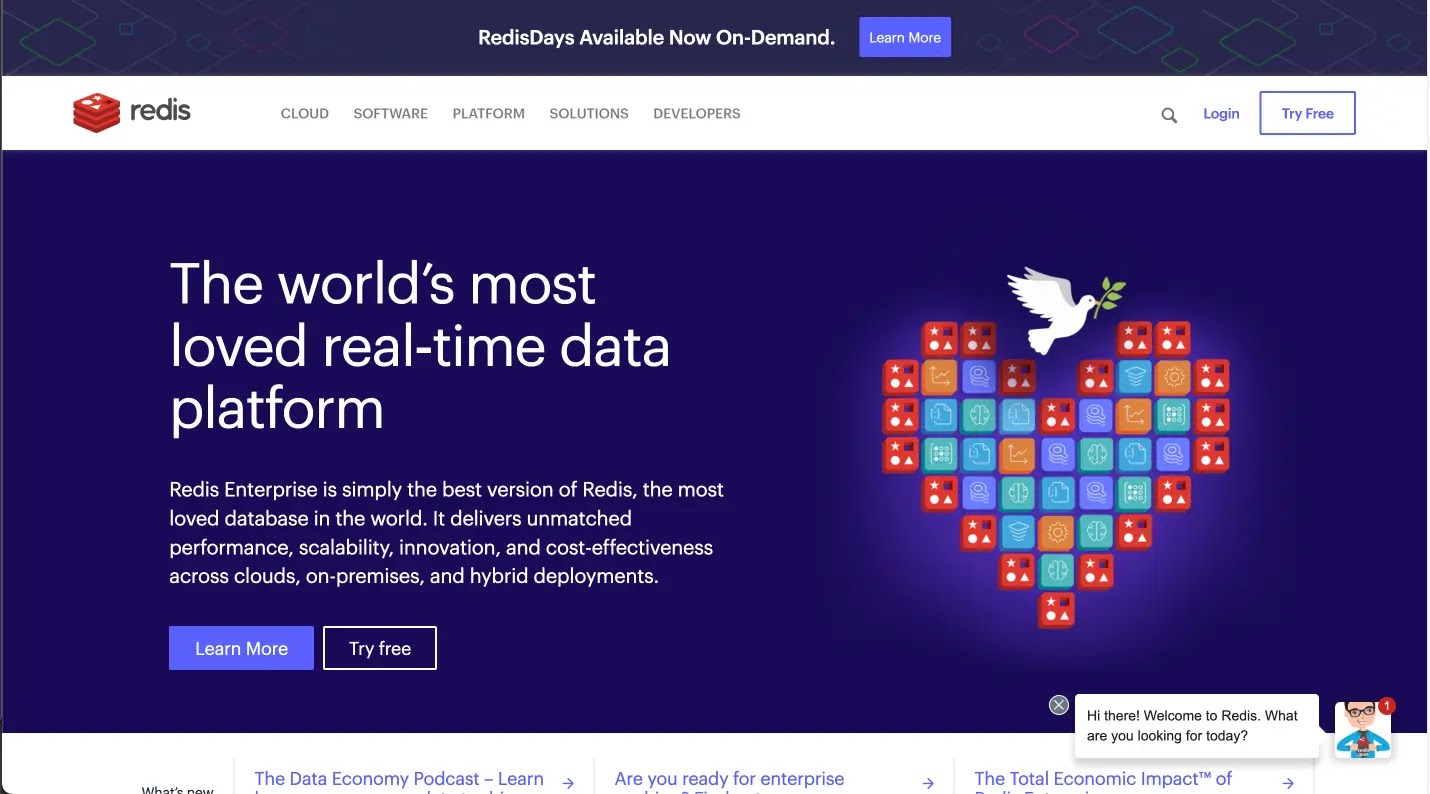Open the Developers navigation menu
The image size is (1430, 794).
pos(697,114)
